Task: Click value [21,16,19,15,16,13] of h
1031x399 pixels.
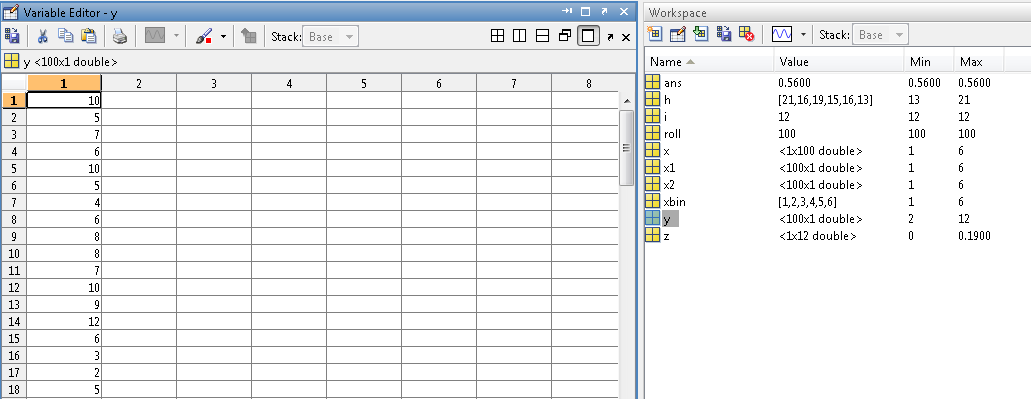Action: point(826,100)
